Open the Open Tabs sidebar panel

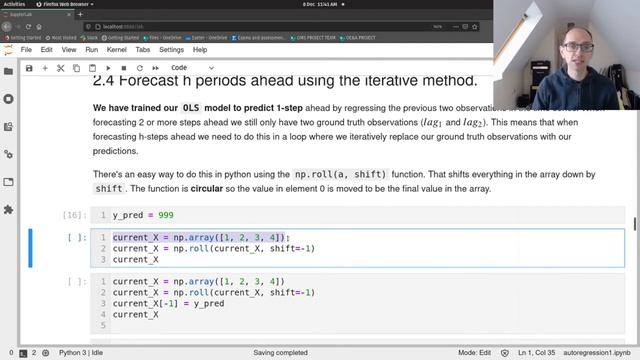click(8, 182)
